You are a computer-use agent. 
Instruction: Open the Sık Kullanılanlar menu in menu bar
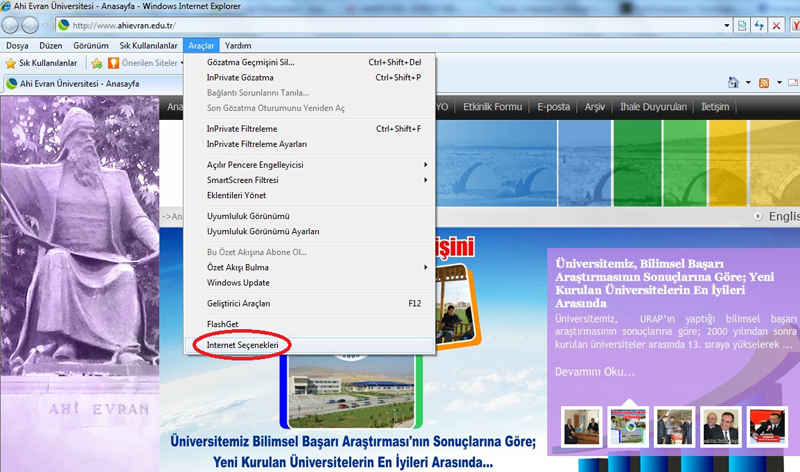[x=148, y=45]
